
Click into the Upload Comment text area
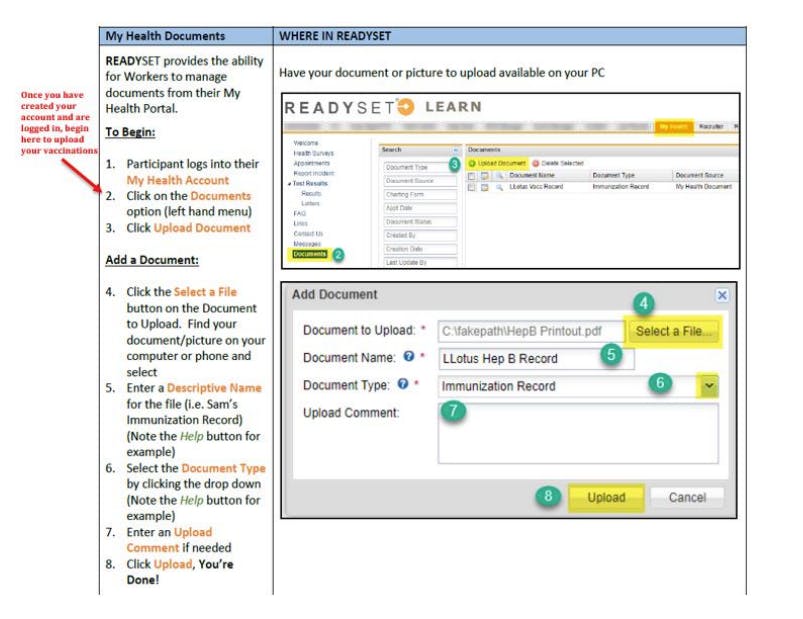(x=577, y=433)
